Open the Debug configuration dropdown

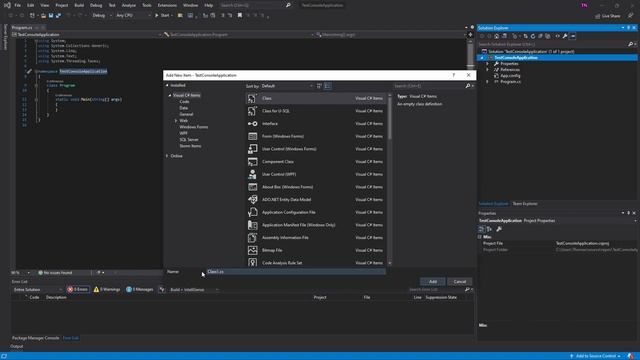[x=102, y=16]
